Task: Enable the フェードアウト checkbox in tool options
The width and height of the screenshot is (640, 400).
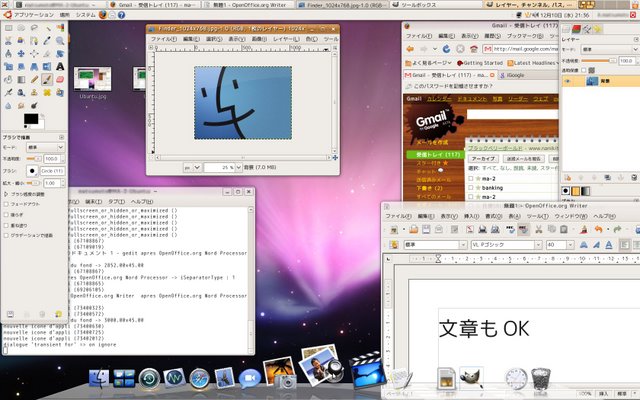Action: click(7, 203)
